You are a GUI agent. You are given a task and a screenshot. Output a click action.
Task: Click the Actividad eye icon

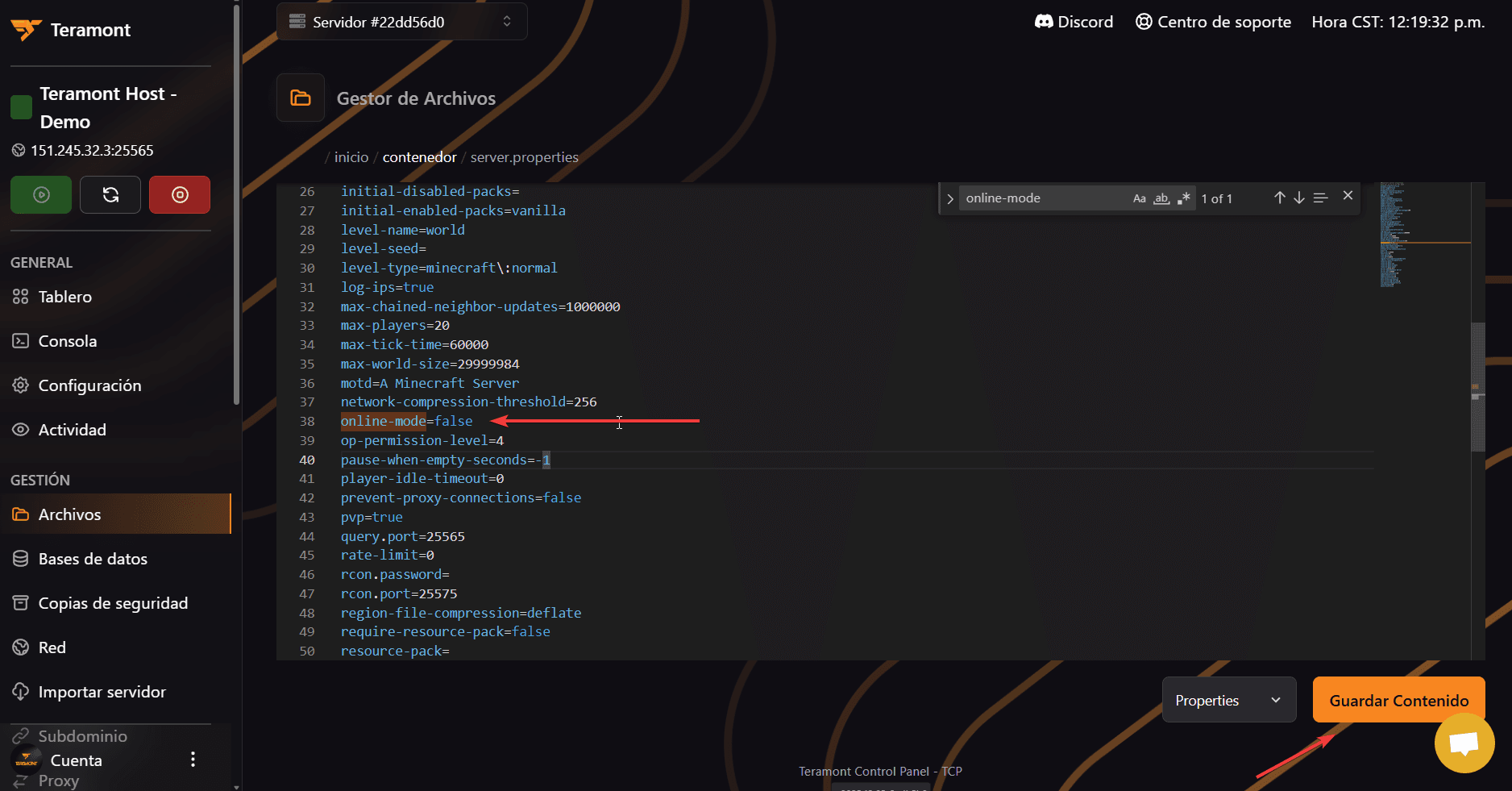coord(21,430)
